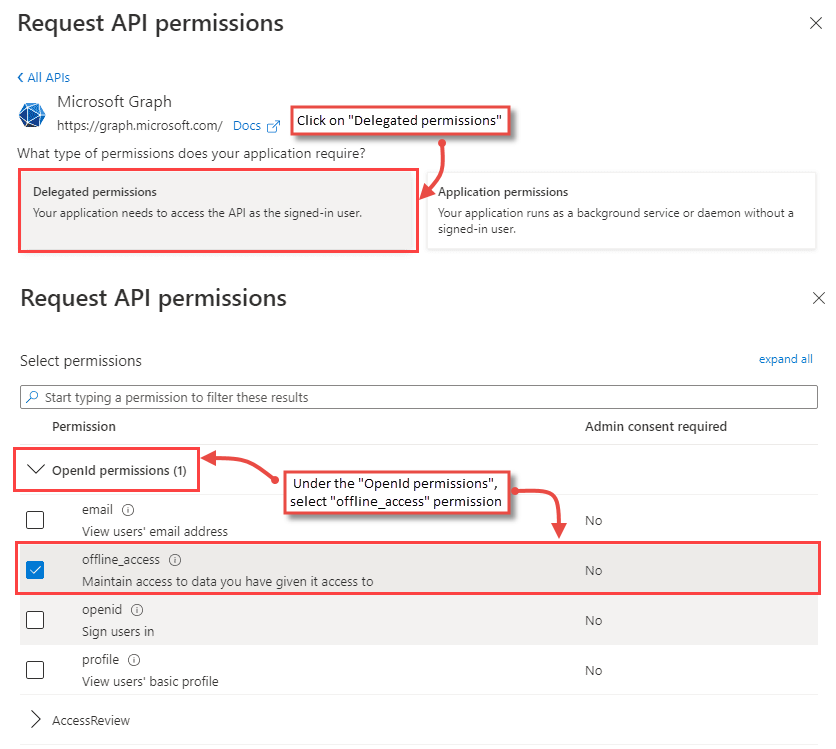Enable the openid permission checkbox
Viewport: 836px width, 749px height.
[x=35, y=620]
